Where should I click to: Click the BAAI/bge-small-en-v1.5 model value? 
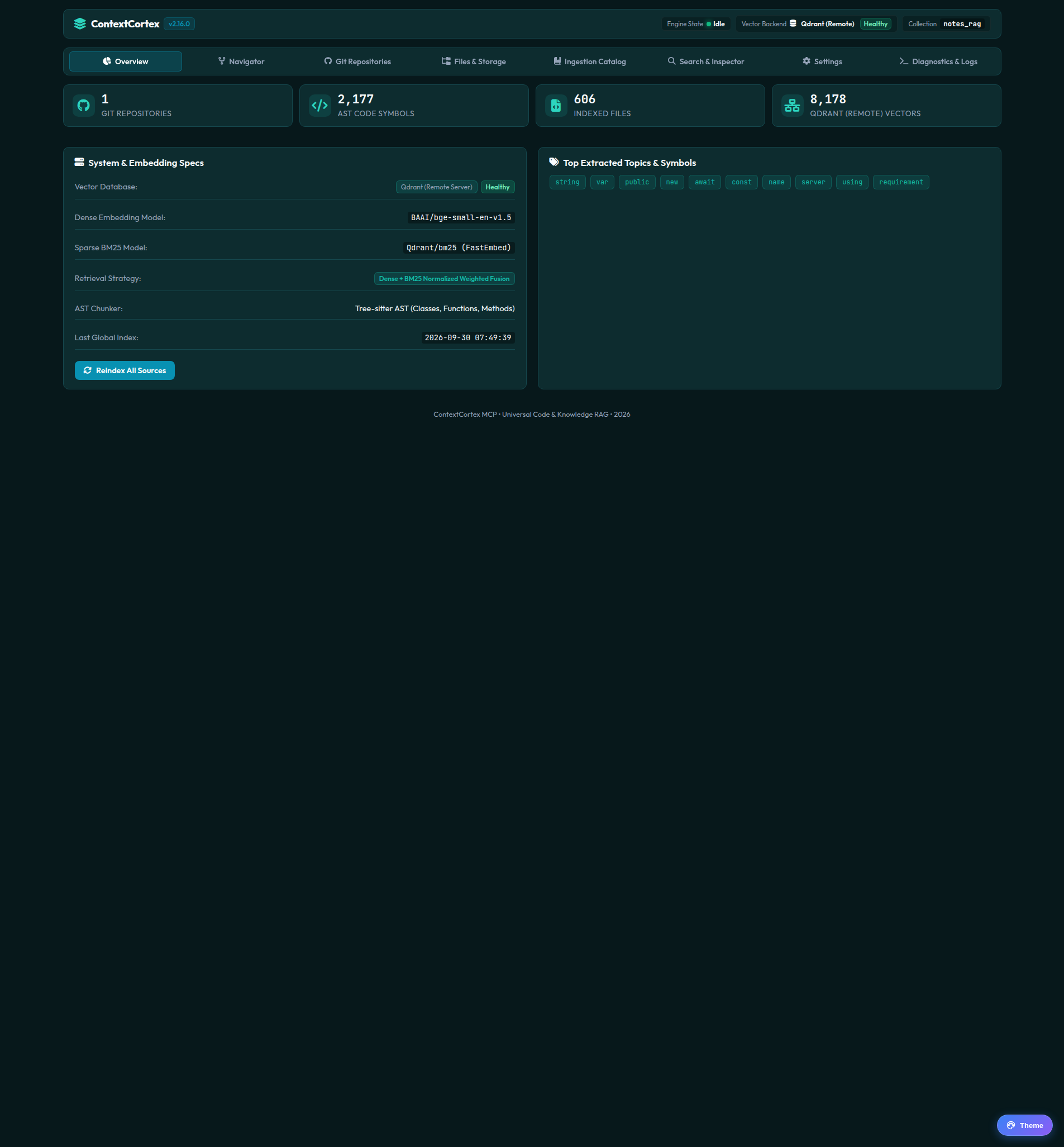461,218
